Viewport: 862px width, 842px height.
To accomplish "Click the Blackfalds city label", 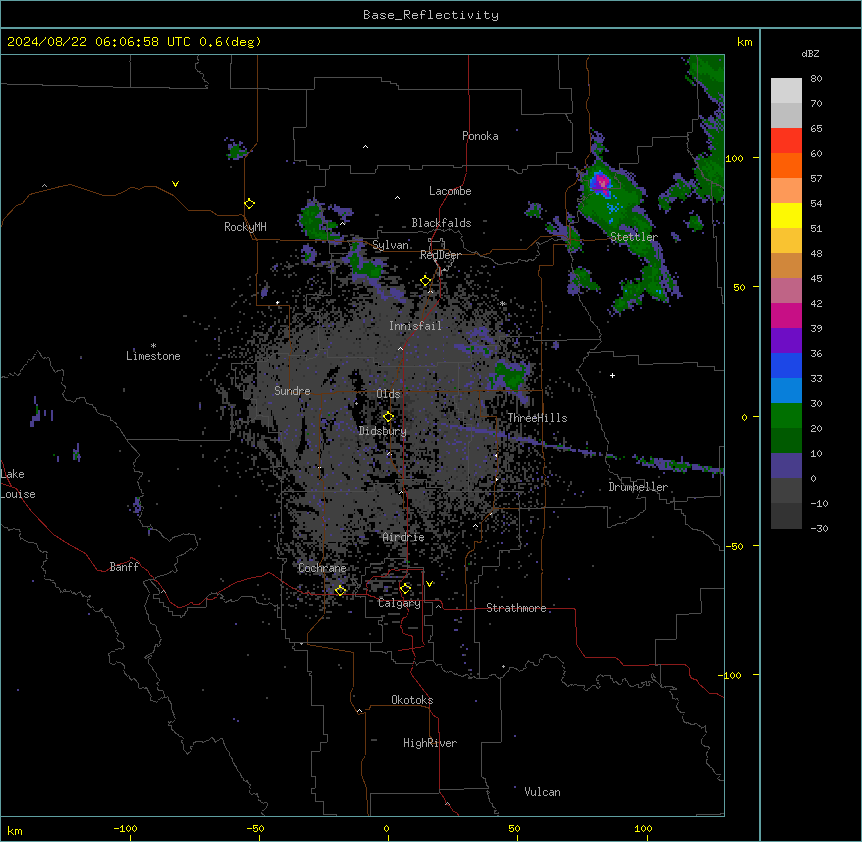I will click(x=441, y=223).
